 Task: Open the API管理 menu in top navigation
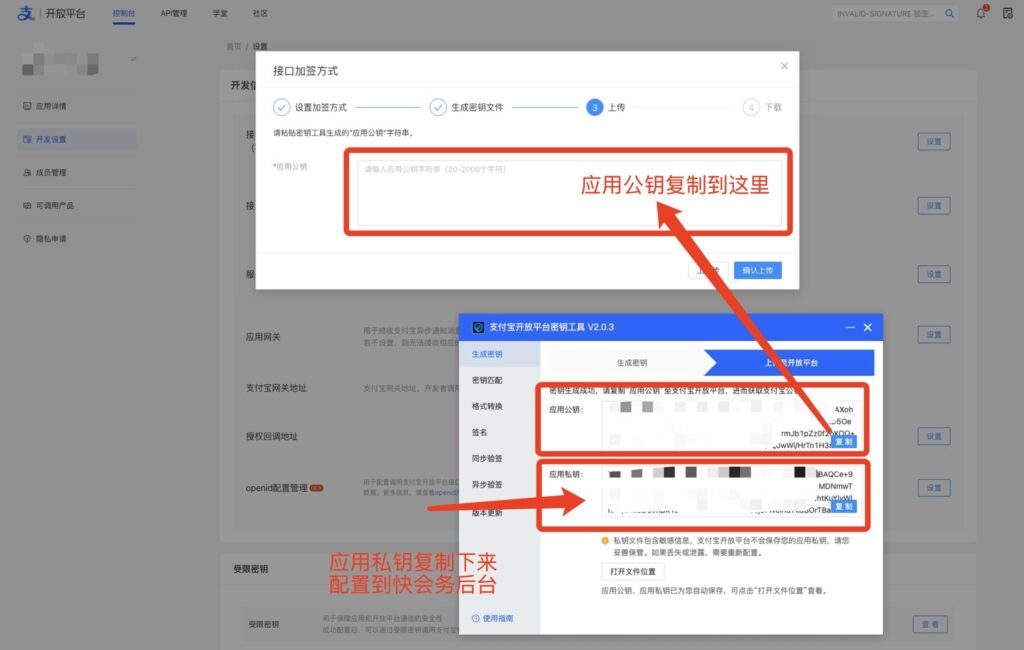tap(174, 13)
